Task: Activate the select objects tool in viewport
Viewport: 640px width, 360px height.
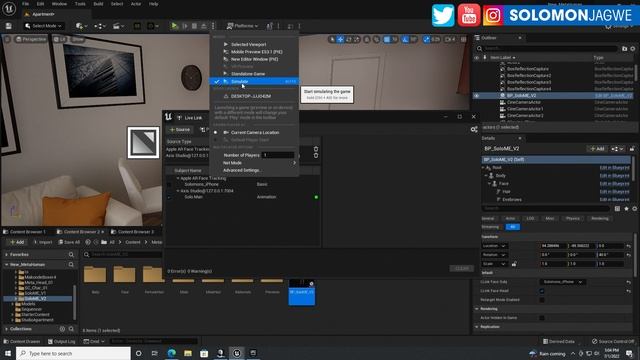Action: click(332, 39)
